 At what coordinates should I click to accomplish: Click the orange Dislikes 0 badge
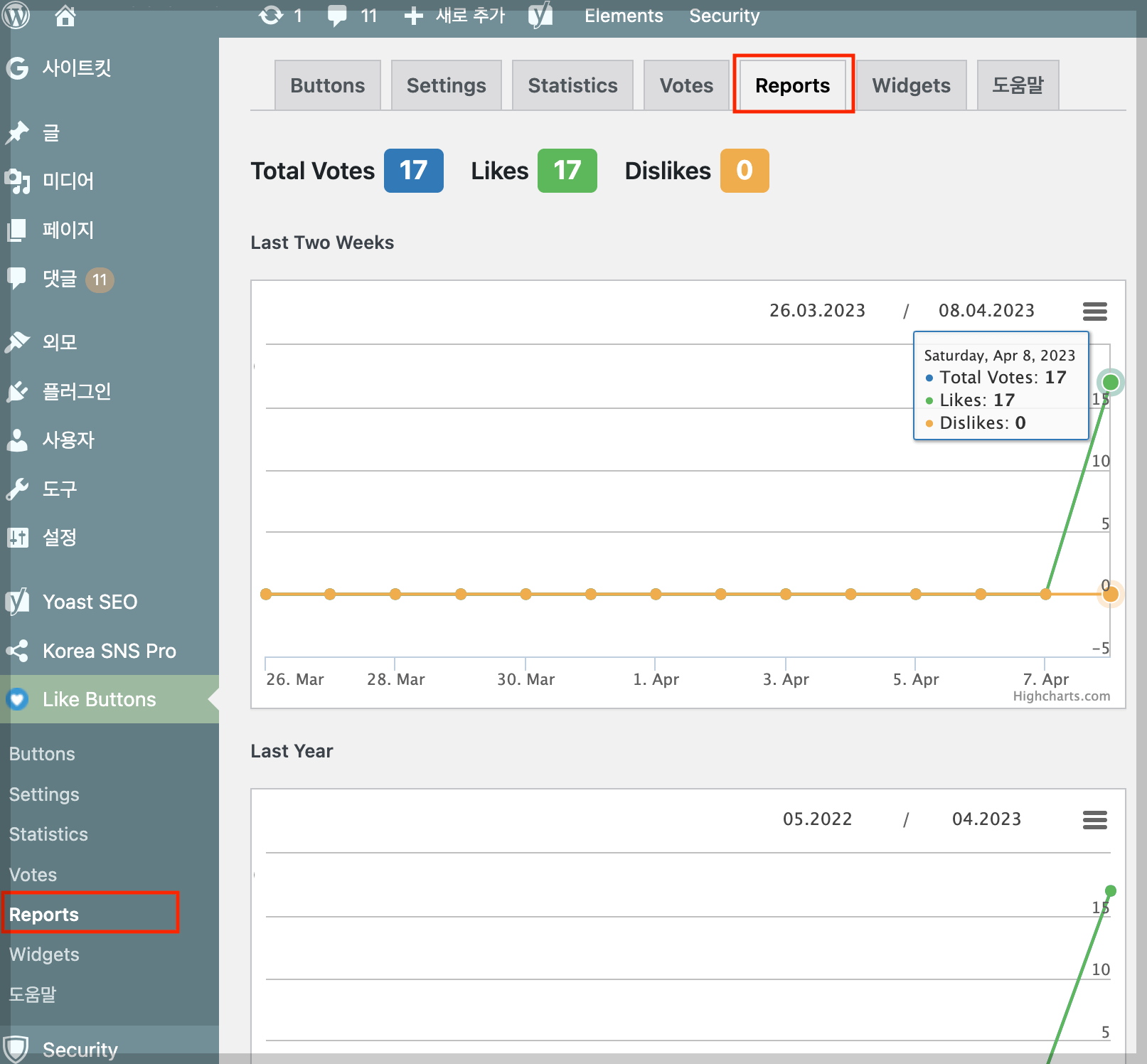[745, 171]
